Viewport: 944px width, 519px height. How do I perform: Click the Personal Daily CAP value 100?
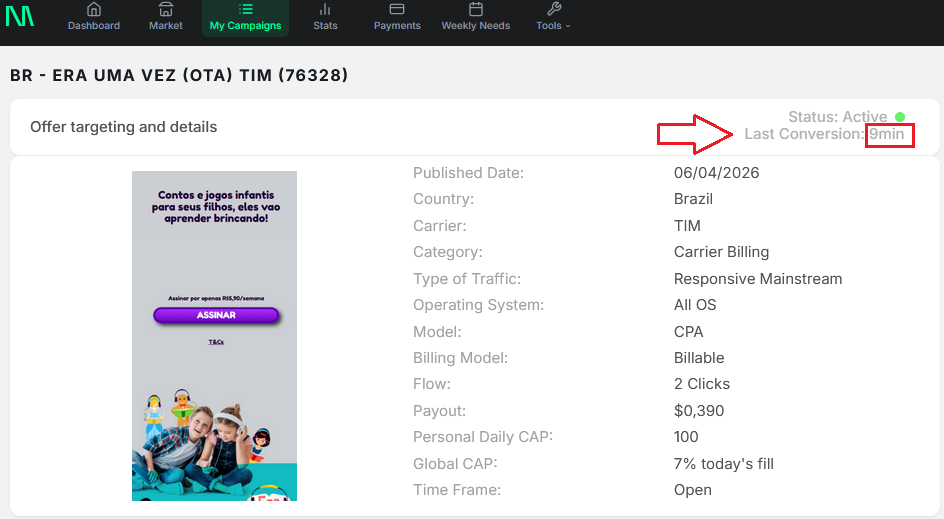point(686,437)
